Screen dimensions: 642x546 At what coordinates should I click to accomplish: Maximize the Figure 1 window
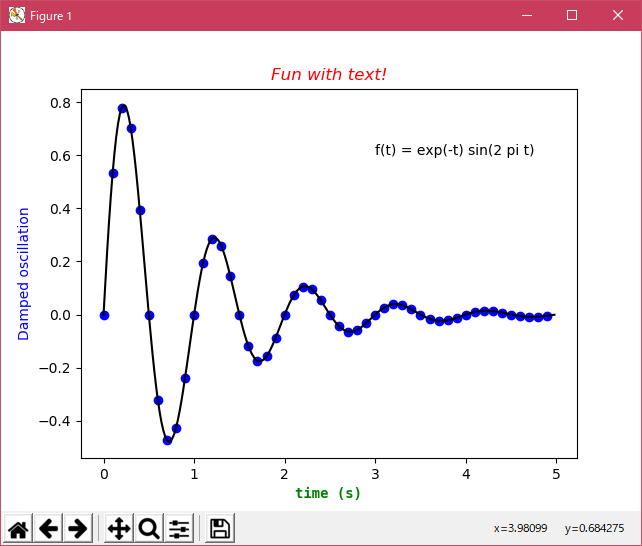(x=572, y=15)
